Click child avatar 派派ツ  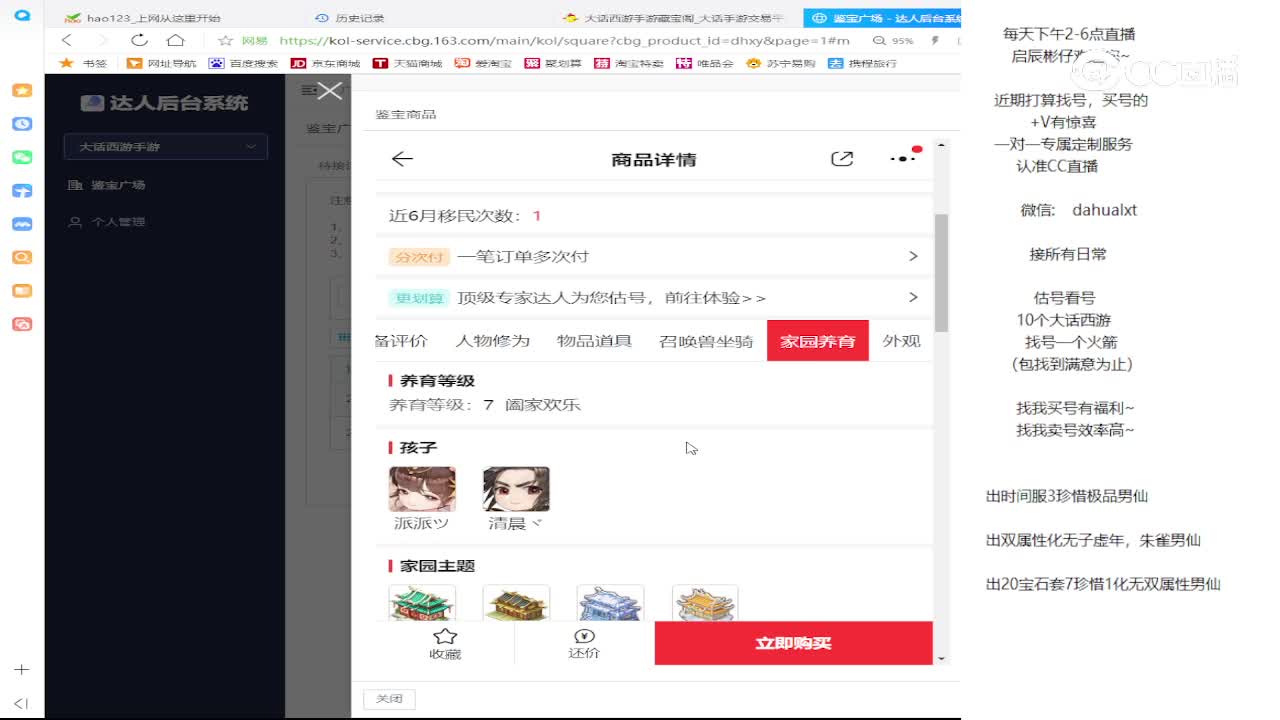point(422,489)
